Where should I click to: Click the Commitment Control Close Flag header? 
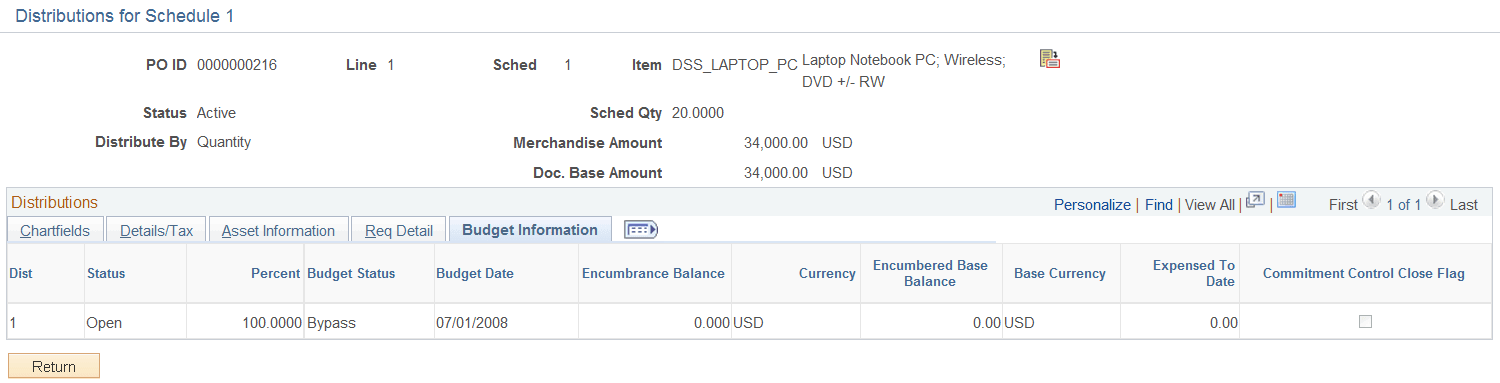tap(1364, 273)
